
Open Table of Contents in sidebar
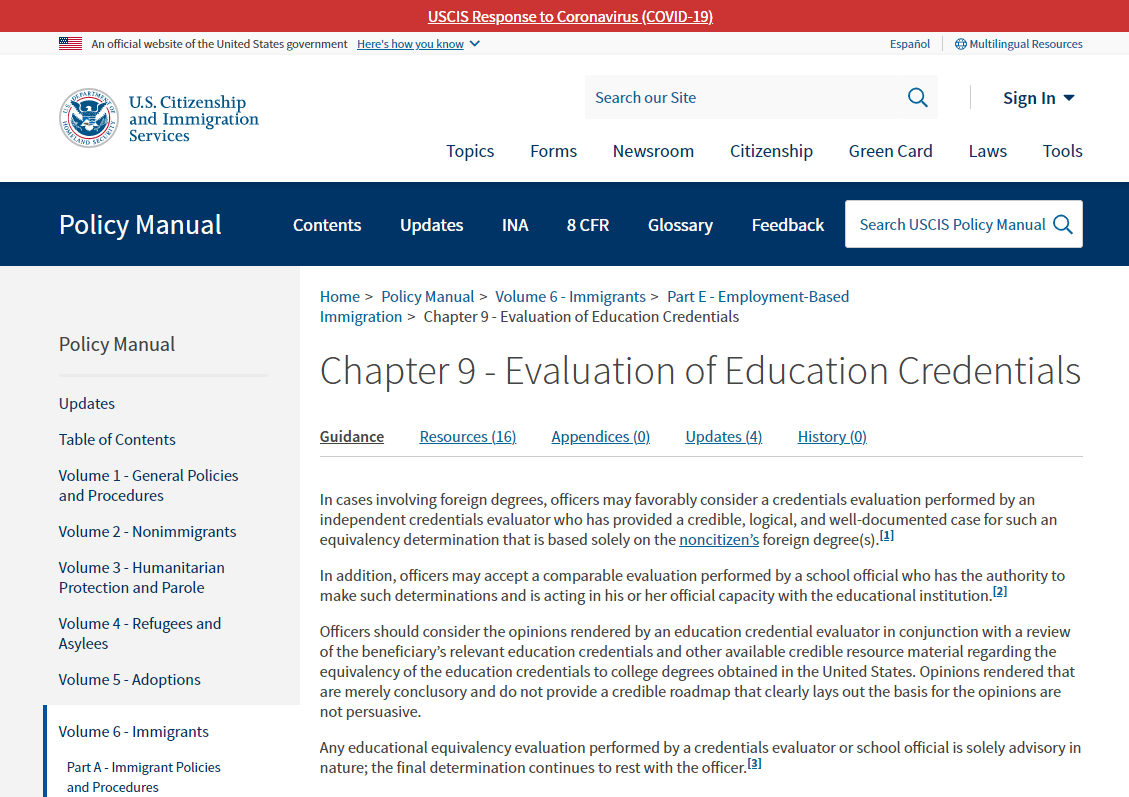click(x=117, y=440)
